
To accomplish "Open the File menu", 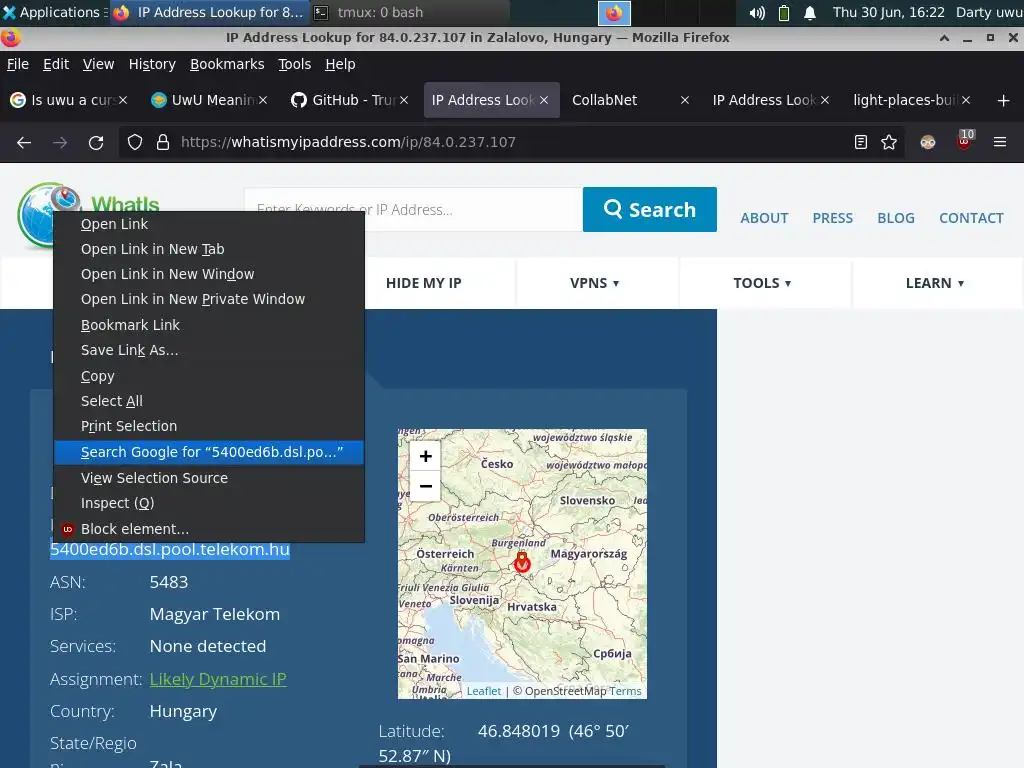I will tap(18, 64).
